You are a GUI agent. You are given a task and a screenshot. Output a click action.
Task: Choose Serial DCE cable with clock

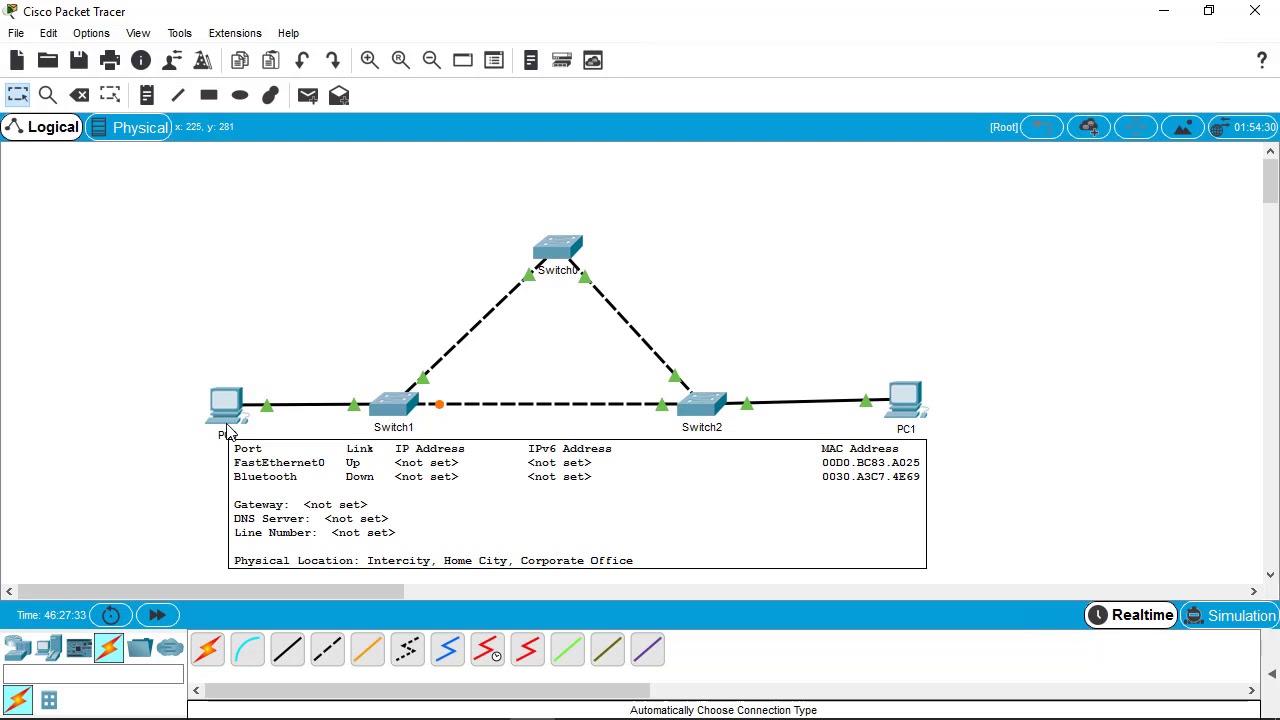487,650
